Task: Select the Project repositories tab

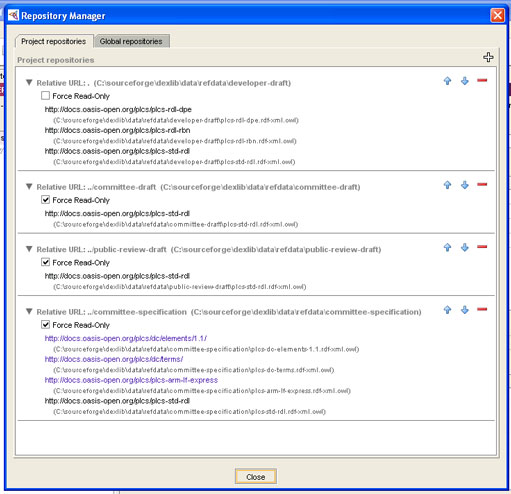Action: [54, 41]
